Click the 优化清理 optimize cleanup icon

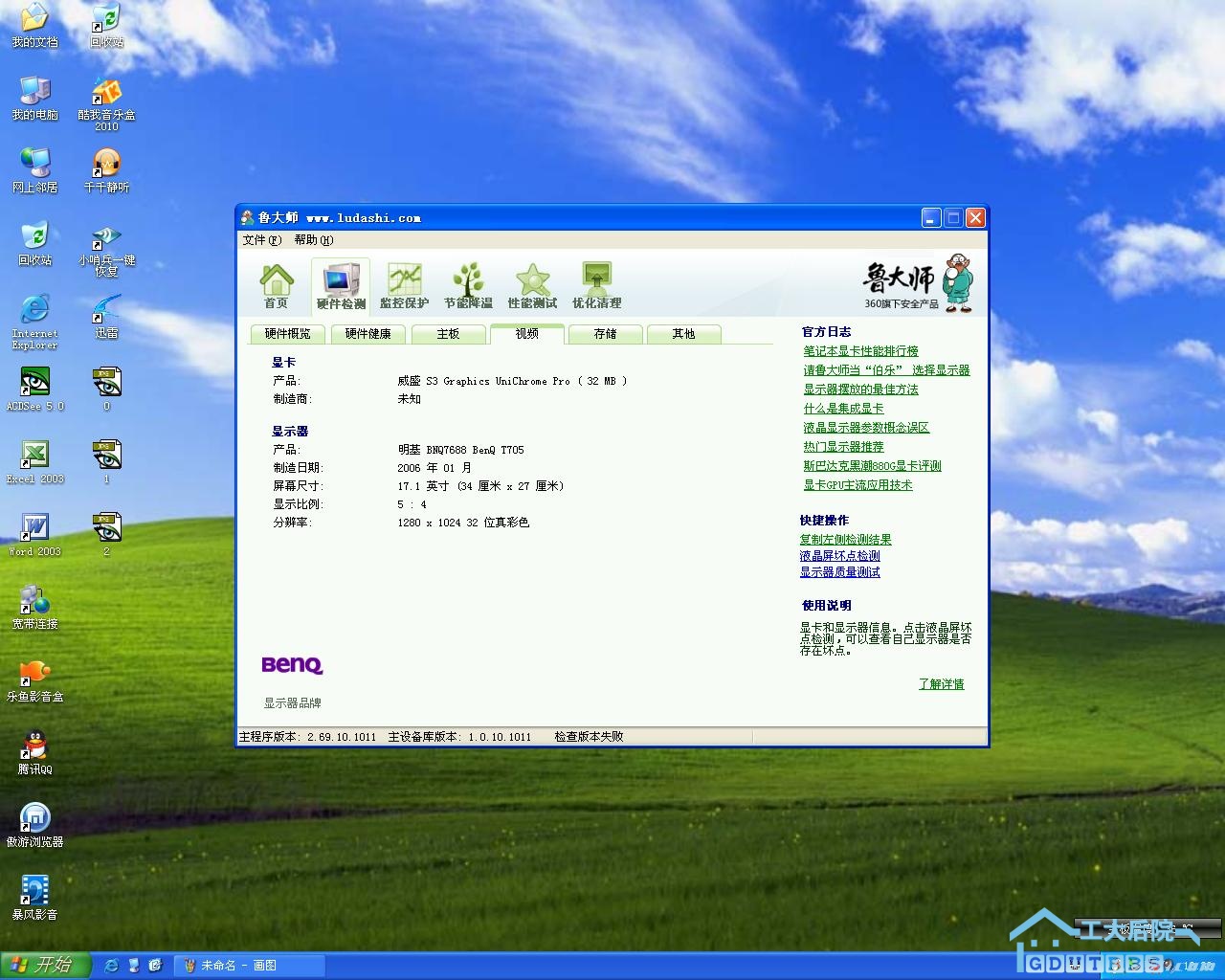(596, 285)
